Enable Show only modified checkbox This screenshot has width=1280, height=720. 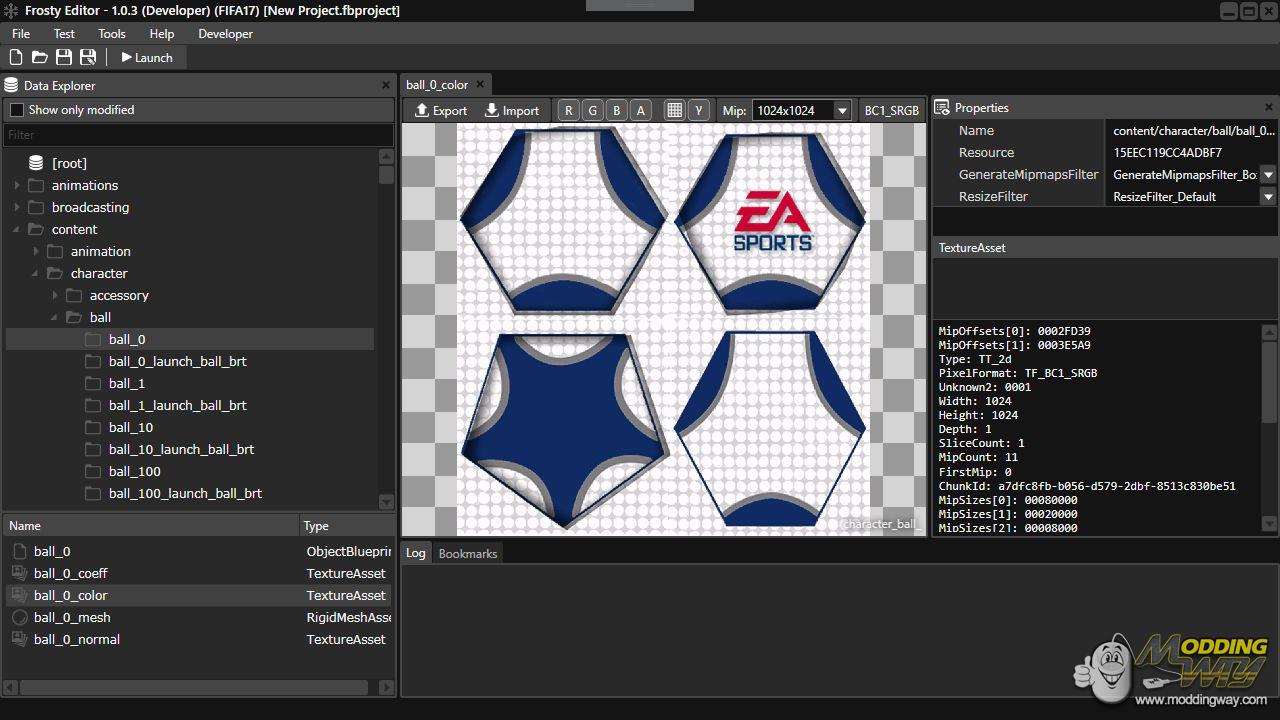click(x=17, y=110)
